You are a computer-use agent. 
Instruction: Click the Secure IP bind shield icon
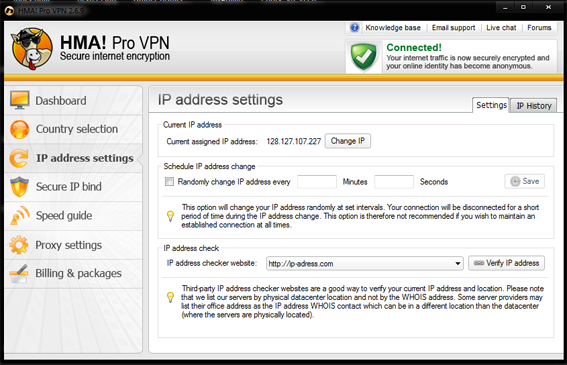[19, 187]
